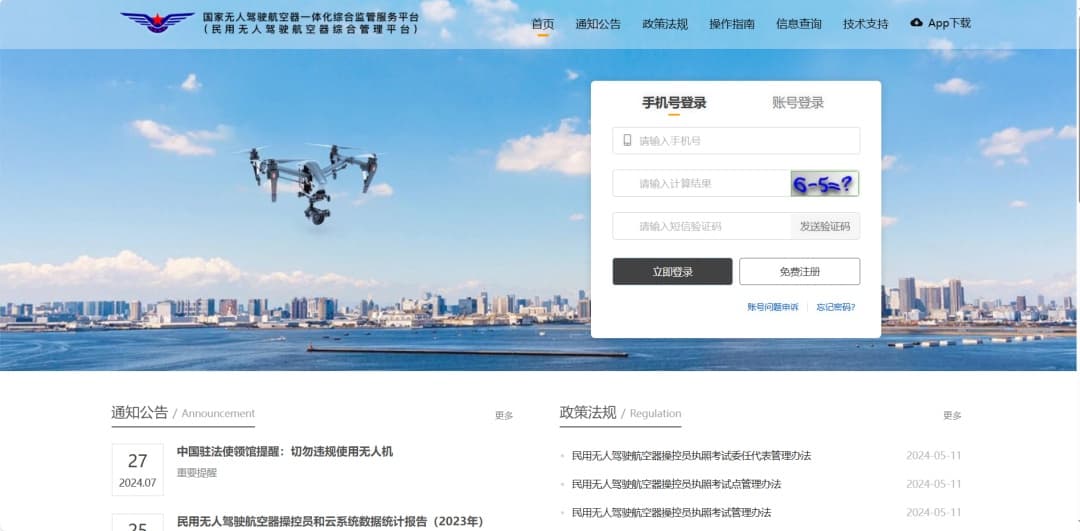This screenshot has width=1080, height=531.
Task: Open the 操作指南 navigation item
Action: (731, 24)
